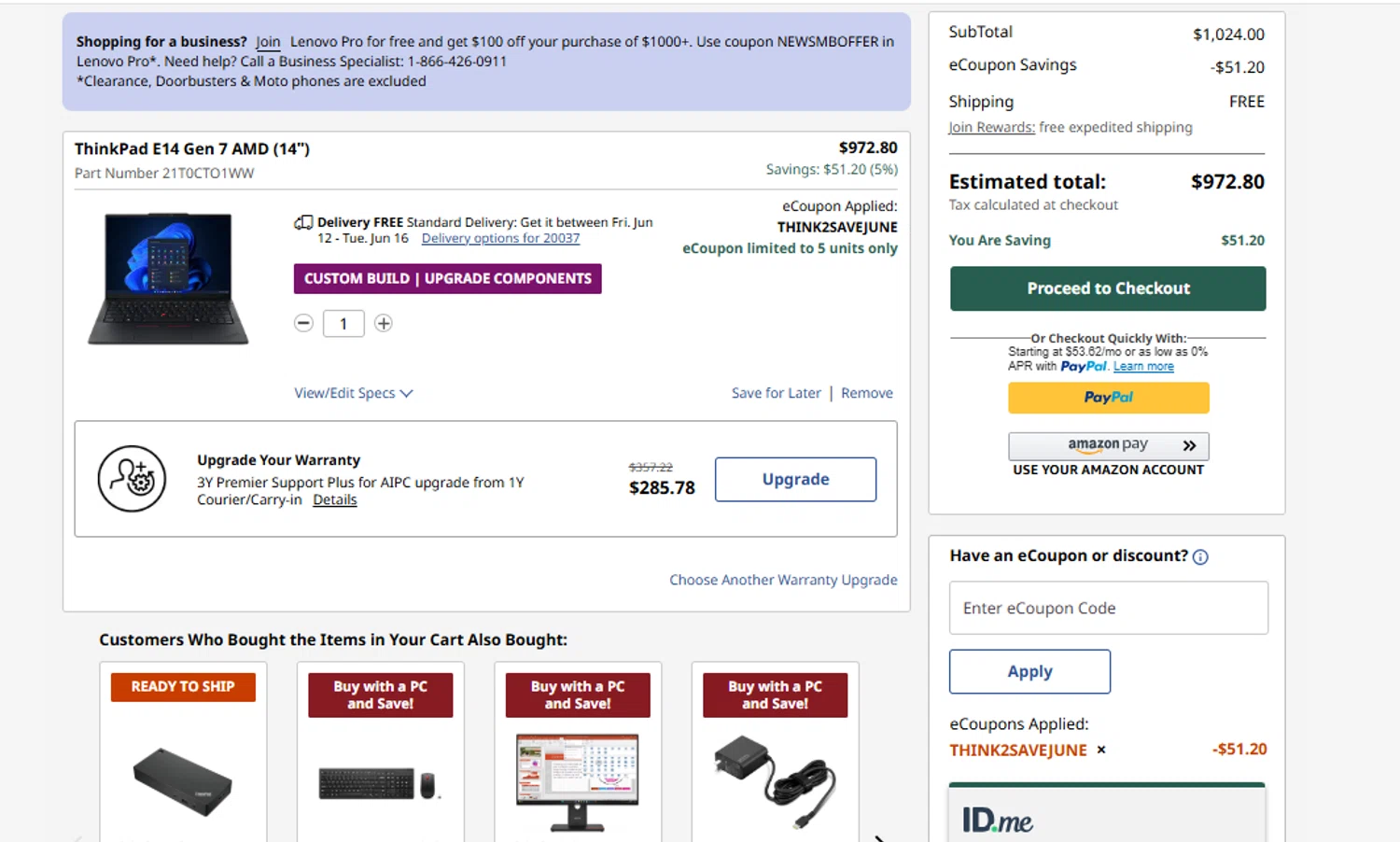The width and height of the screenshot is (1400, 842).
Task: Click the quantity input field showing 1
Action: tap(343, 324)
